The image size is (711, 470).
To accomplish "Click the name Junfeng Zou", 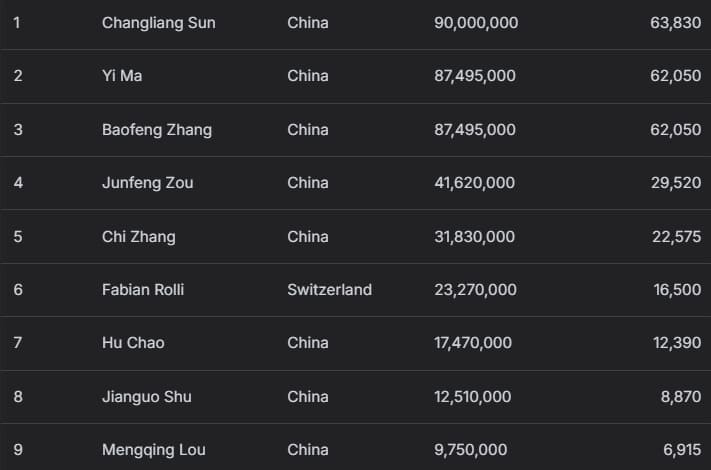I will 147,183.
